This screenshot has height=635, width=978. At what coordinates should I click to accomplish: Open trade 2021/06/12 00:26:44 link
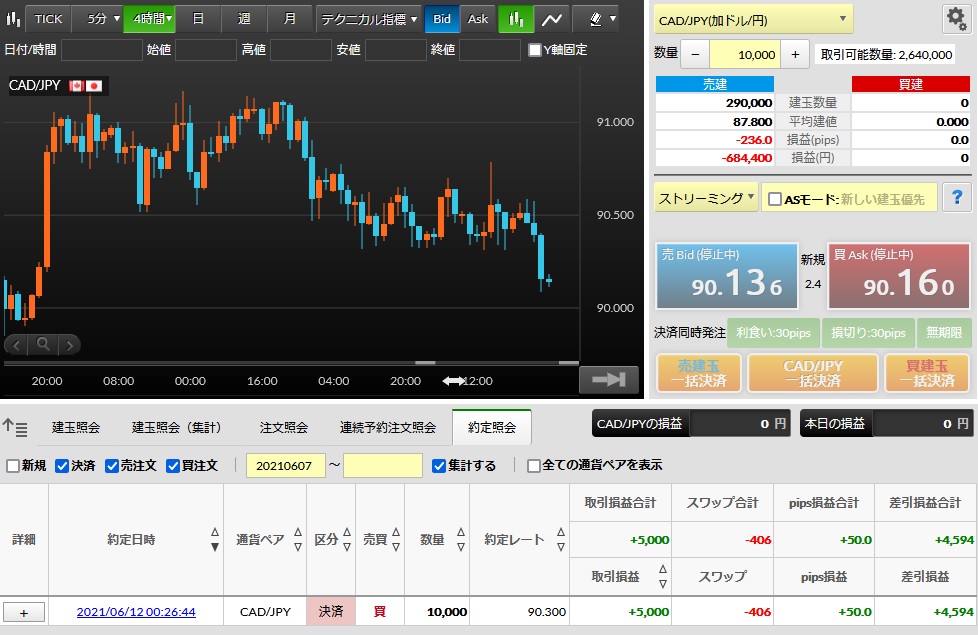[x=136, y=613]
